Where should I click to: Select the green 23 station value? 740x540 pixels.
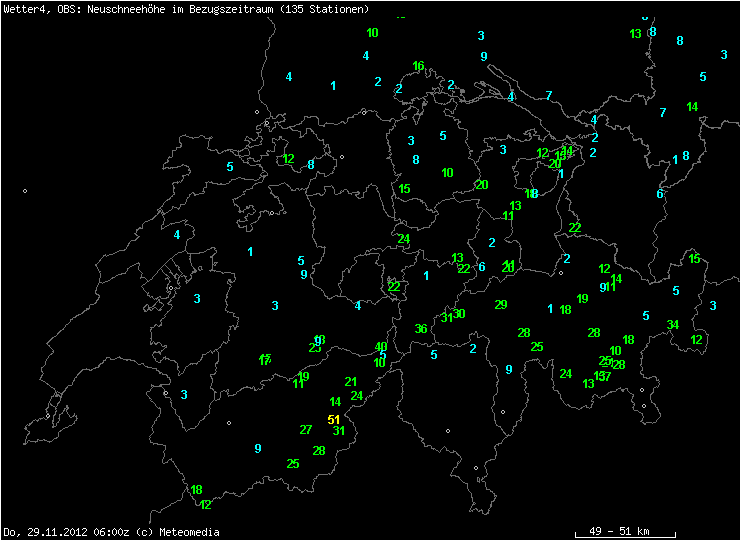click(315, 347)
